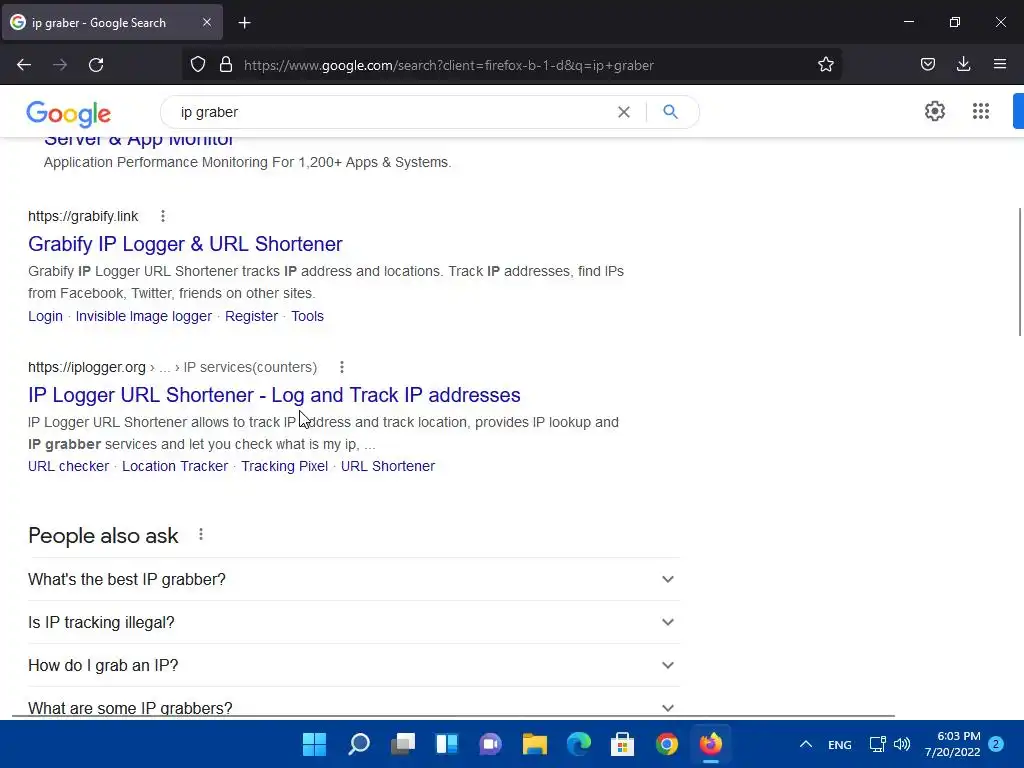Open Widgets from taskbar
The height and width of the screenshot is (768, 1024).
(x=447, y=744)
